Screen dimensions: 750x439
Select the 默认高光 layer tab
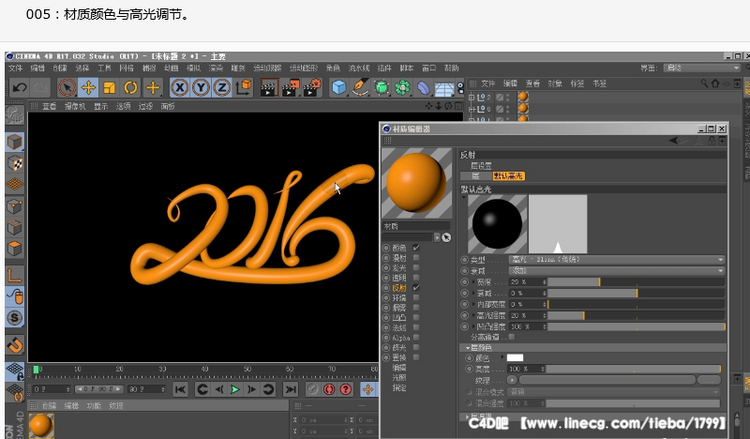pyautogui.click(x=508, y=176)
